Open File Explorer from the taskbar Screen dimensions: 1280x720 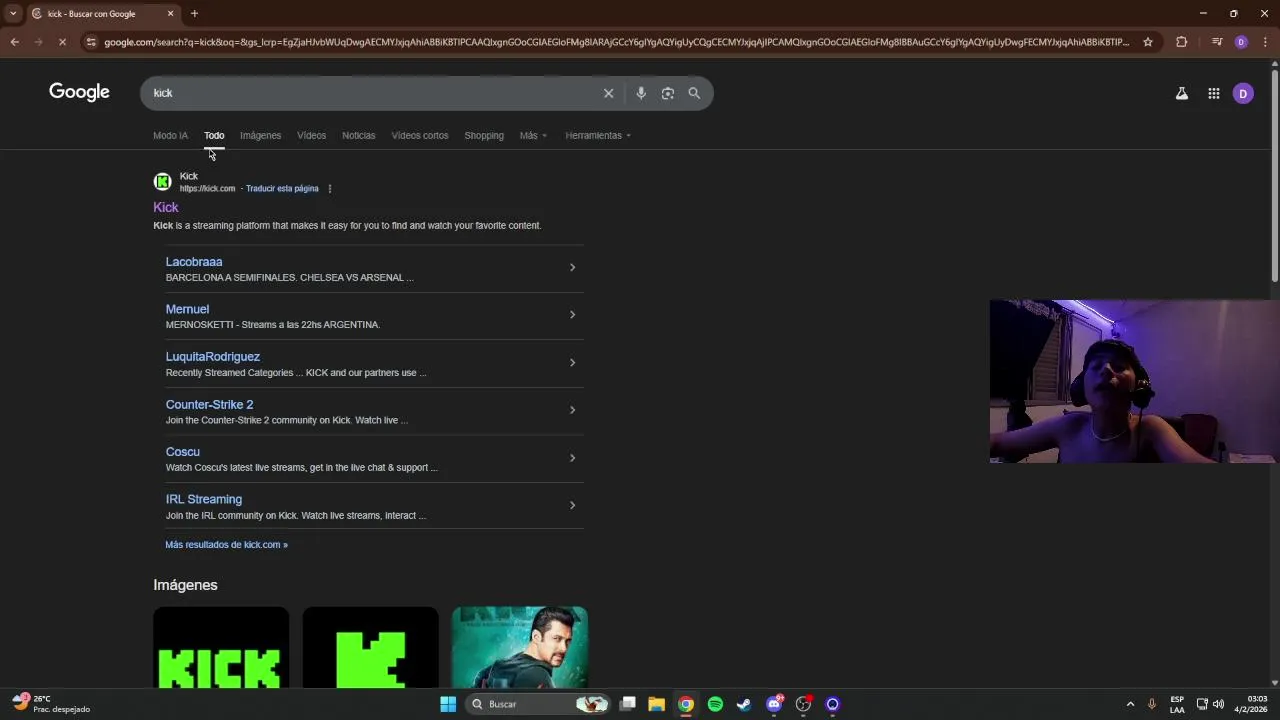point(656,704)
